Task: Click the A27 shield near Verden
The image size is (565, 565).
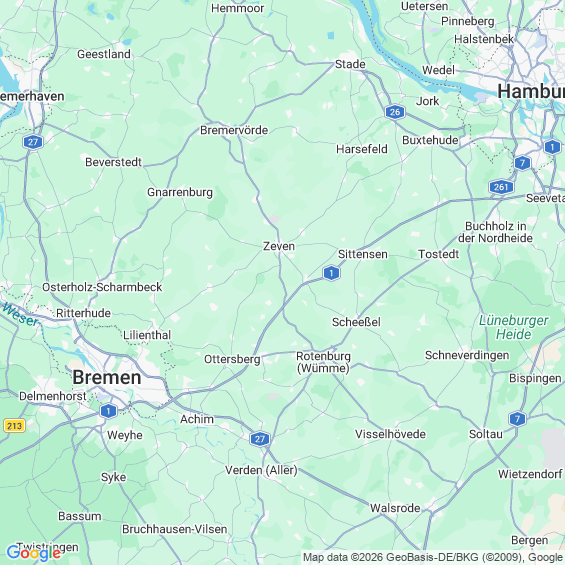Action: (260, 439)
